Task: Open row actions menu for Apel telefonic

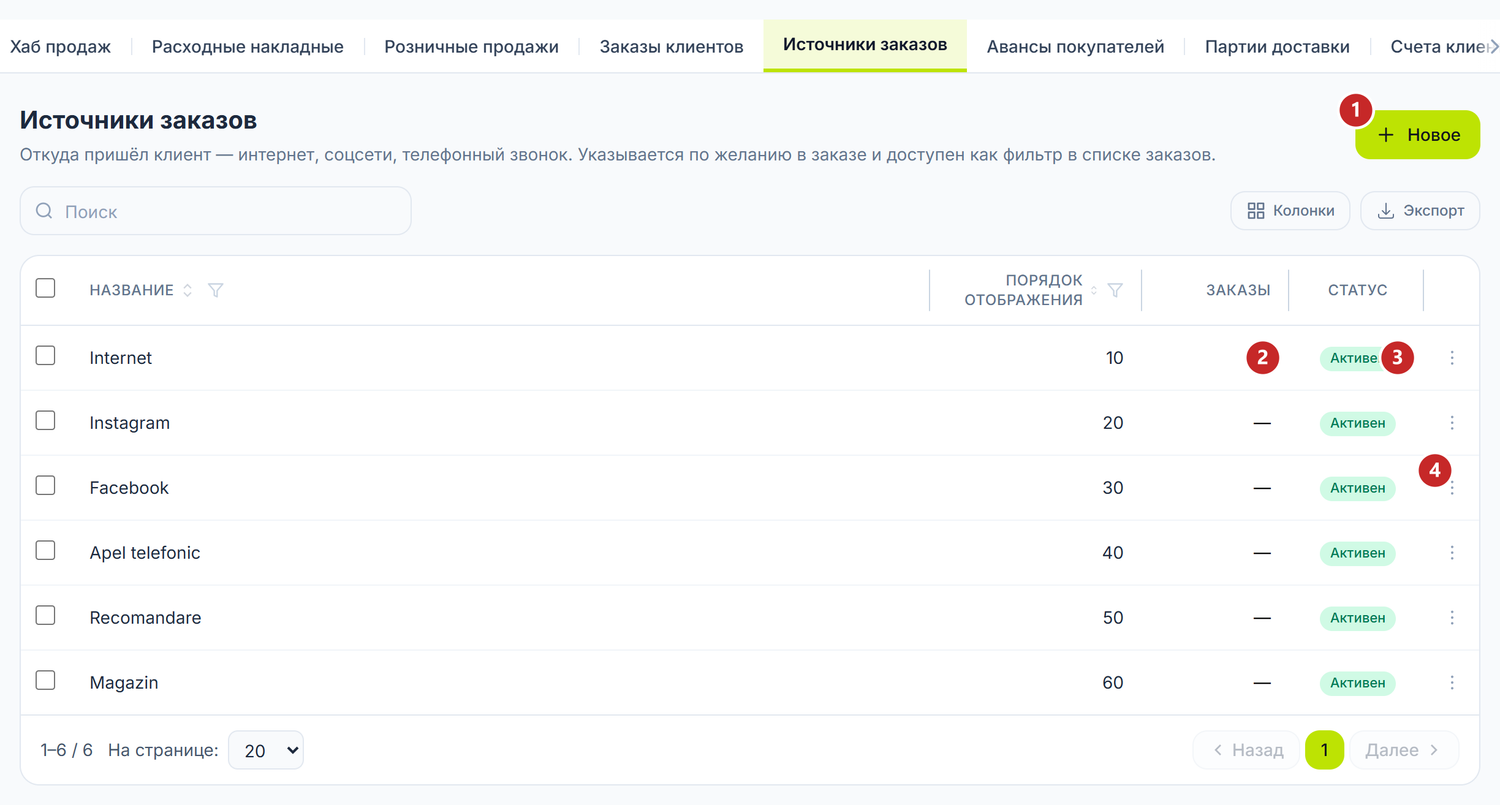Action: 1452,553
